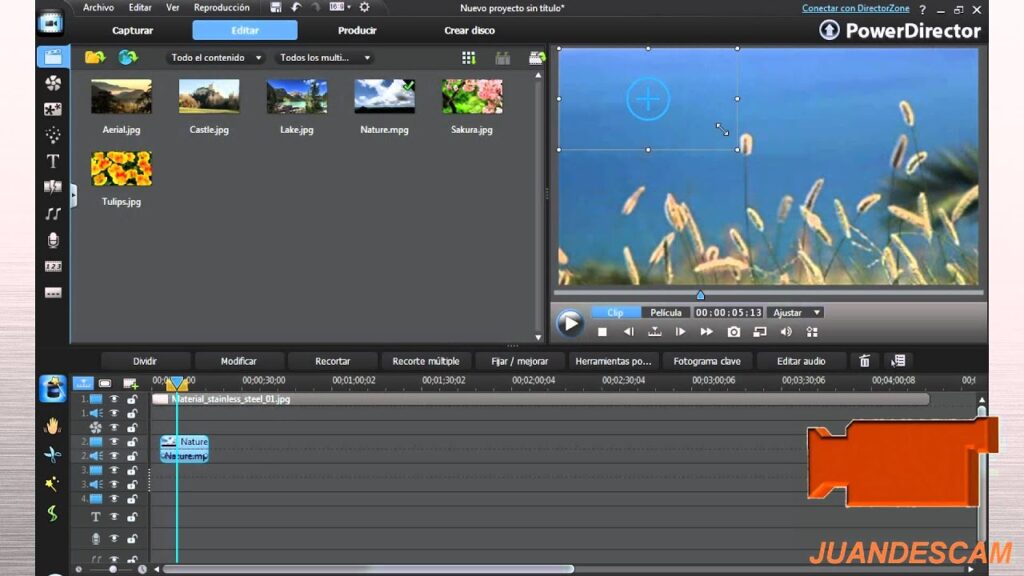
Task: Open the Magic Tools hand icon
Action: tap(52, 426)
